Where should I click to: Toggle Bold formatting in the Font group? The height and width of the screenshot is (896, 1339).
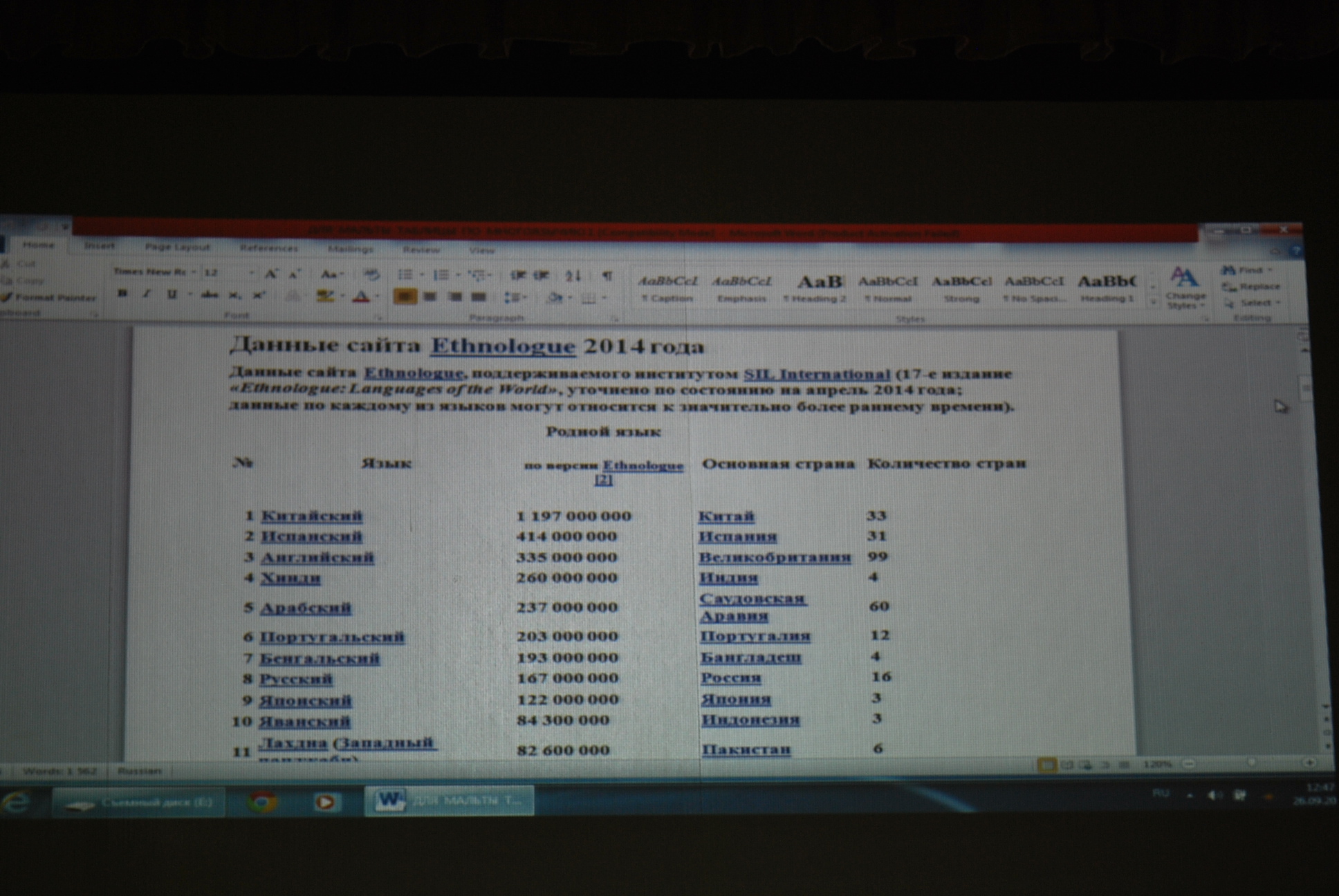pos(122,294)
